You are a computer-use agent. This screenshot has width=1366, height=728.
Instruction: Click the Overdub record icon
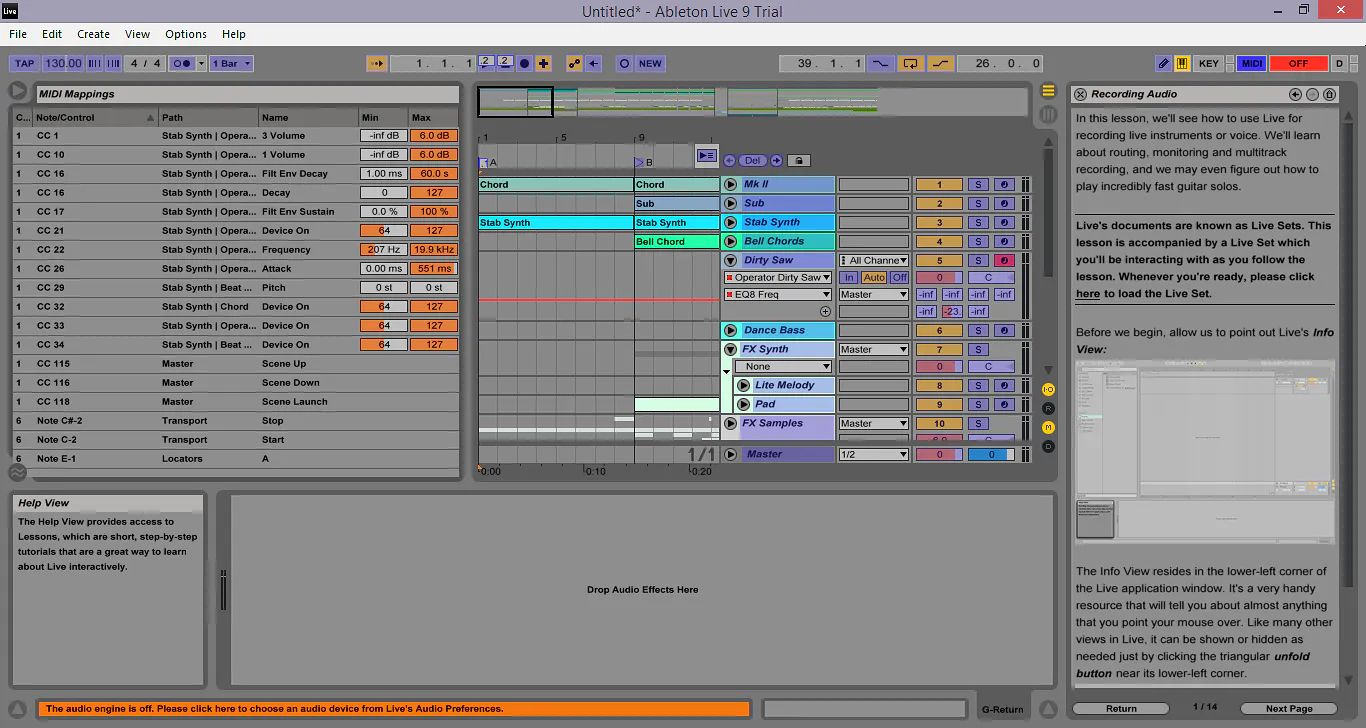543,63
